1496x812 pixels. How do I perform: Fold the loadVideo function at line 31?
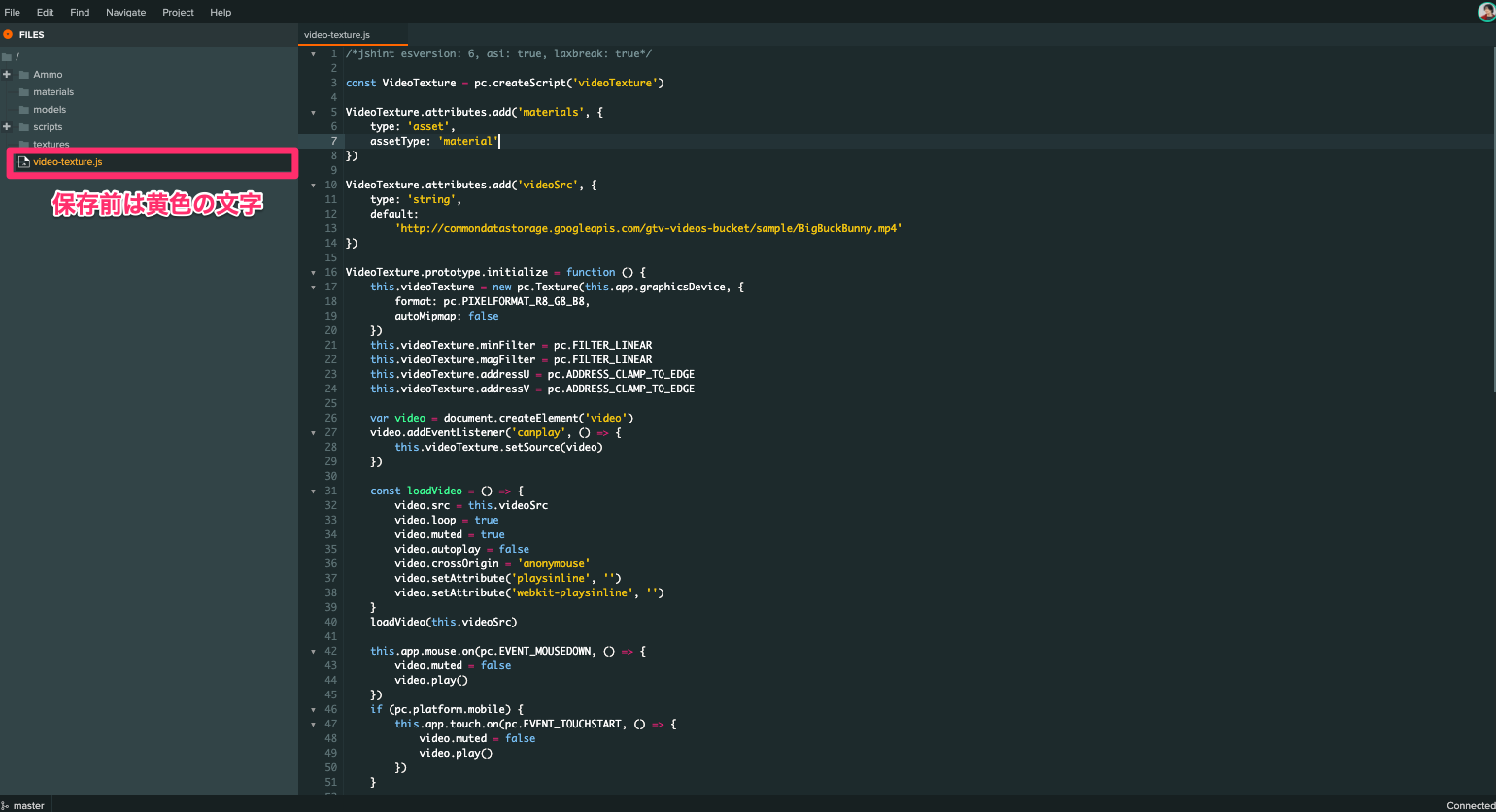[313, 491]
